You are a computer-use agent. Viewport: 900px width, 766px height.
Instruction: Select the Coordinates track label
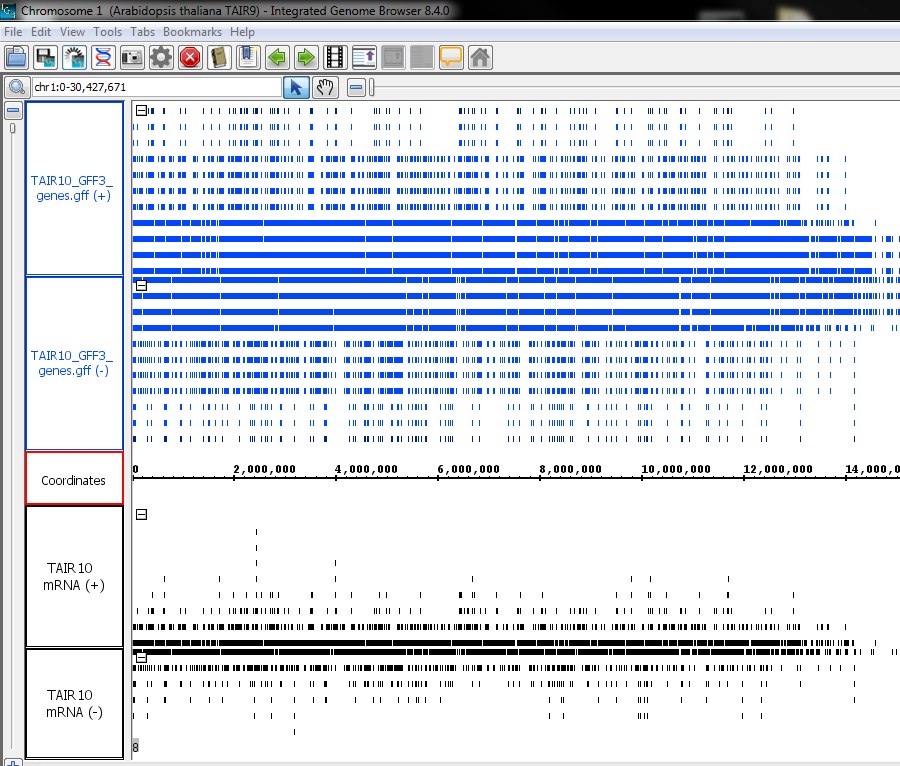coord(74,480)
